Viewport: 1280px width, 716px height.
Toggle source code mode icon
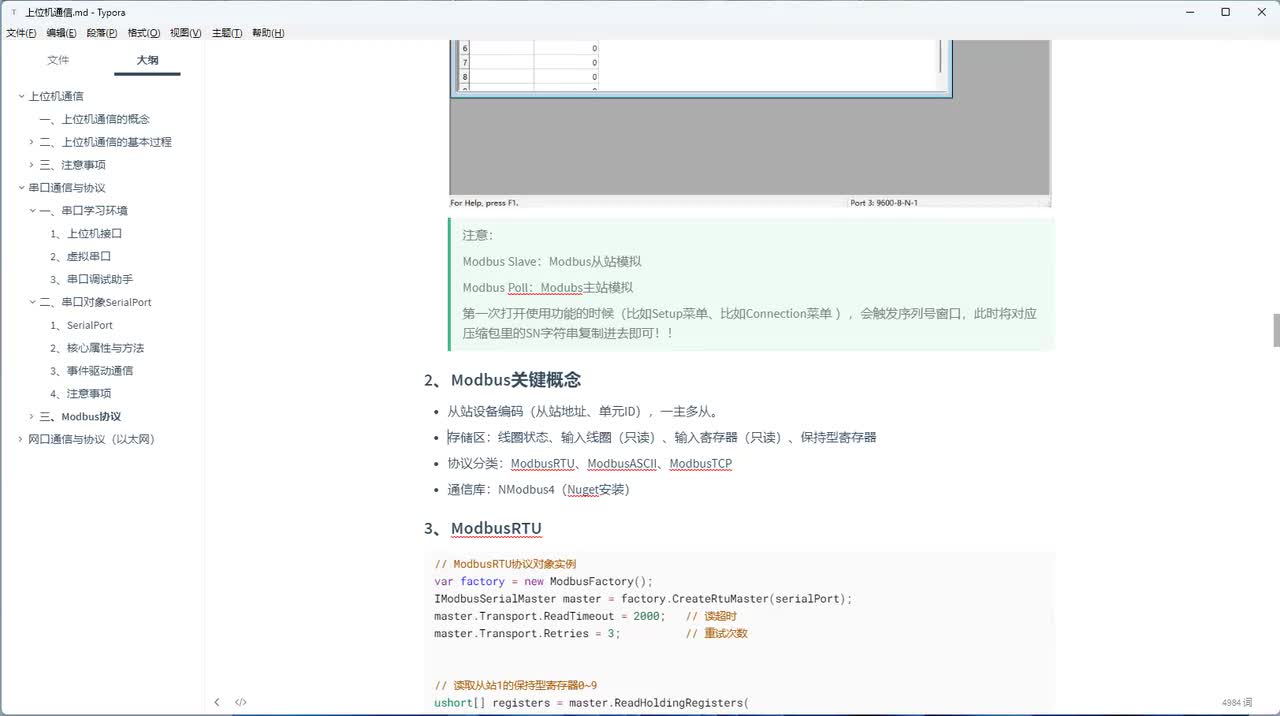click(x=241, y=702)
